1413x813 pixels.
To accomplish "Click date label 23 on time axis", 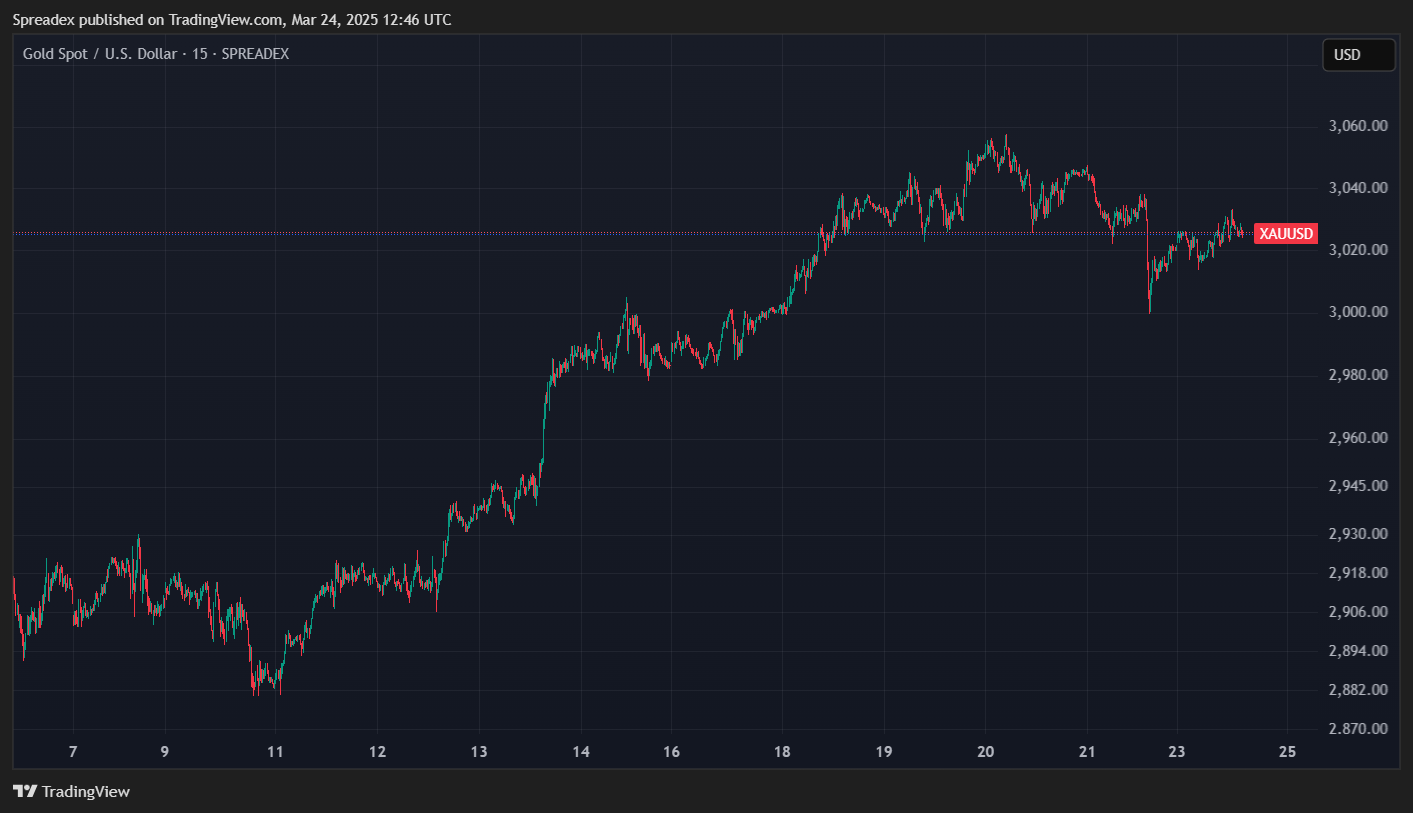I will click(1177, 752).
